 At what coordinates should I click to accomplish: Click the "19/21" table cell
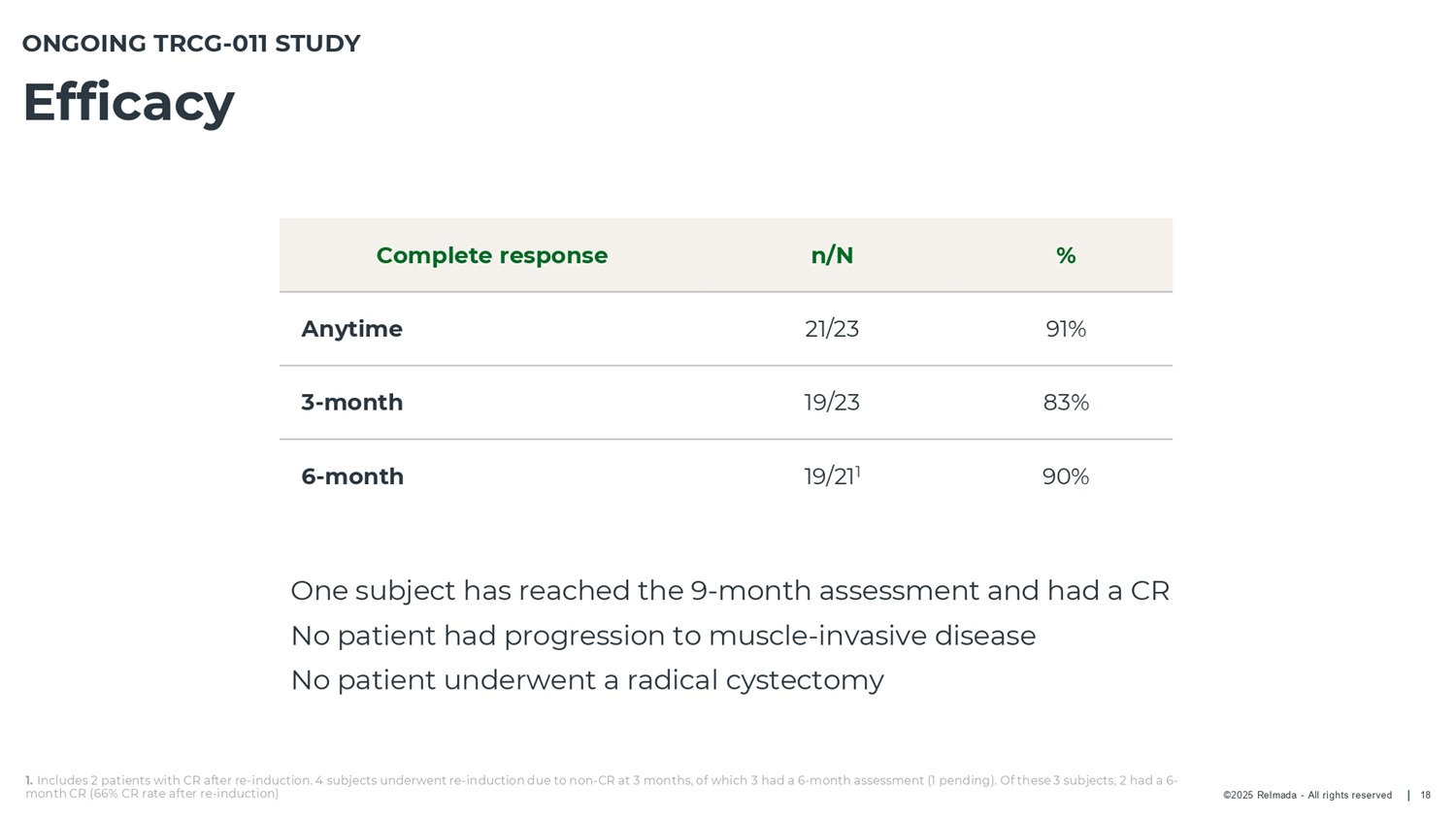point(830,476)
